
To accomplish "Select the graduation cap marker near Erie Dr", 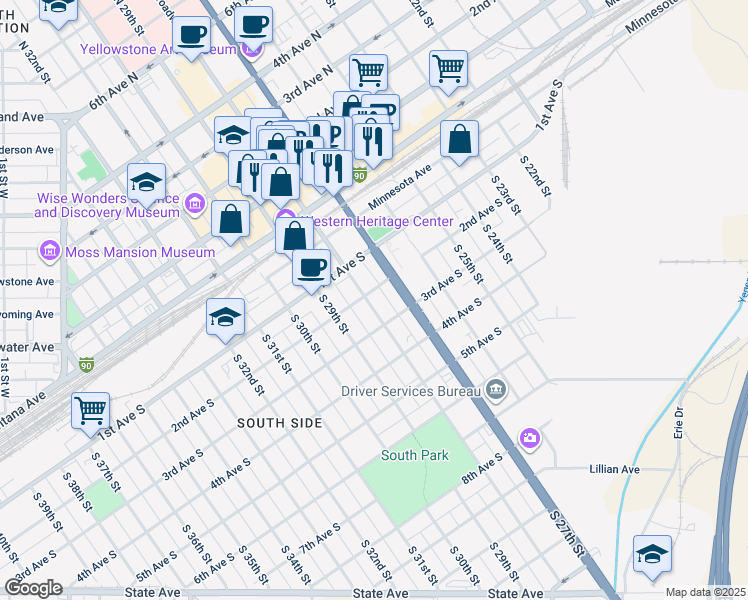I will click(652, 554).
